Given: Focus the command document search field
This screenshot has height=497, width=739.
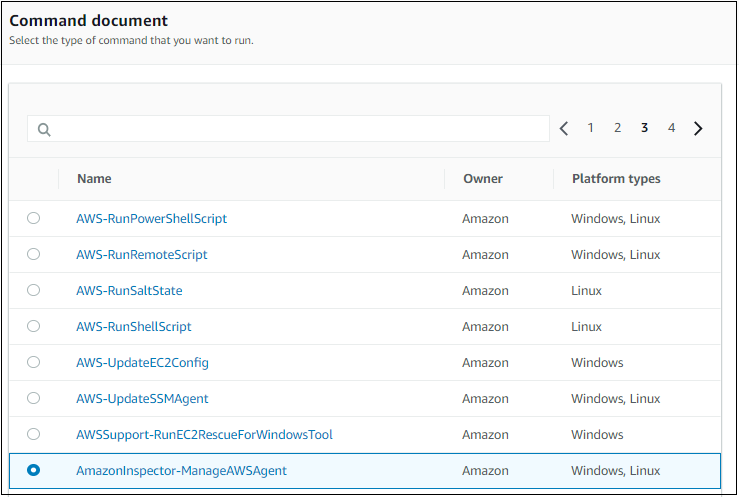Looking at the screenshot, I should [x=288, y=129].
